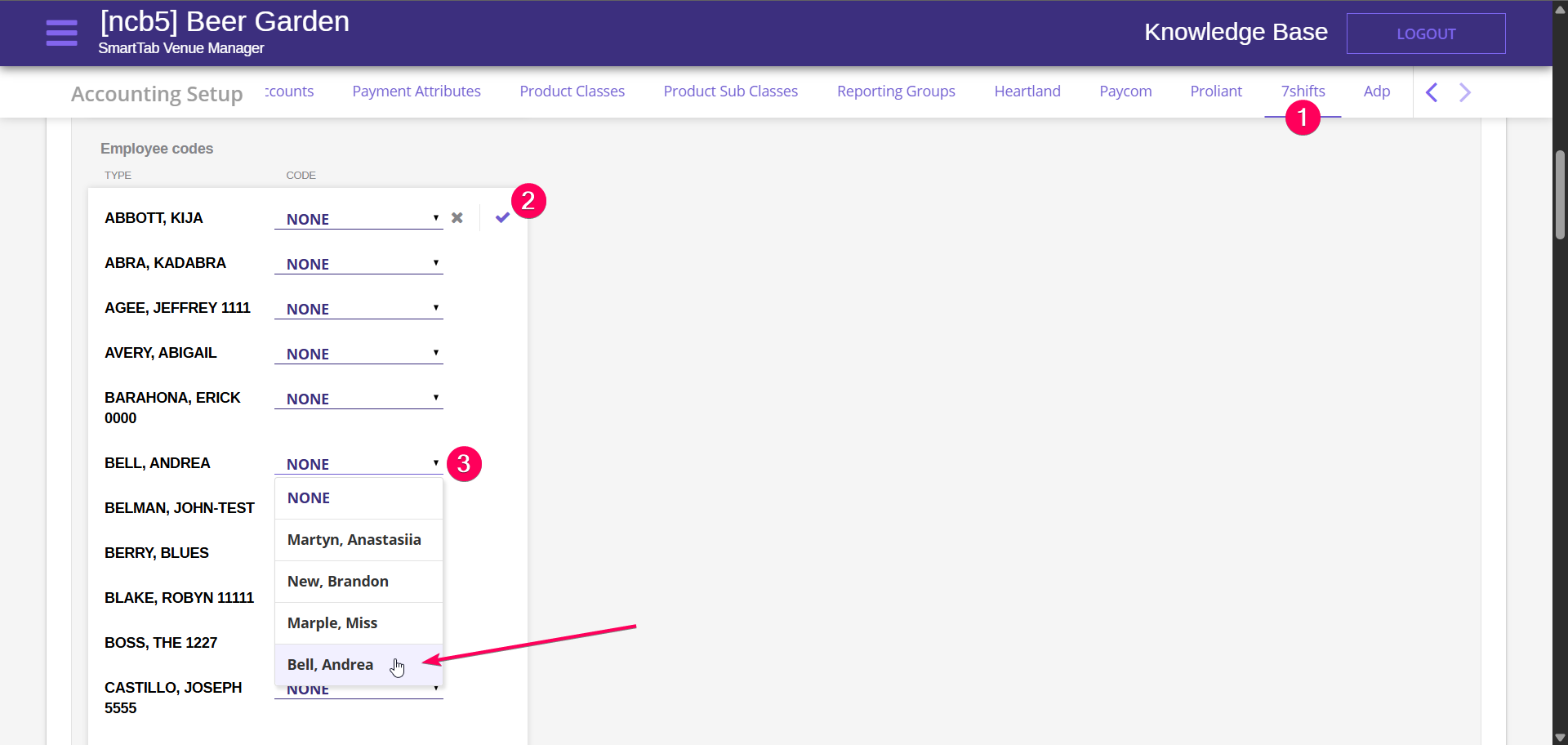Select Bell, Andrea from the dropdown list
1568x745 pixels.
click(x=331, y=665)
